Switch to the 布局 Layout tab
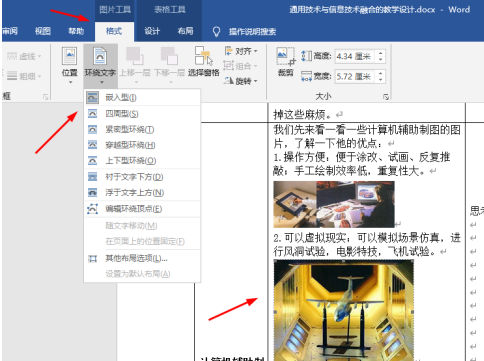Image resolution: width=484 pixels, height=361 pixels. (185, 31)
